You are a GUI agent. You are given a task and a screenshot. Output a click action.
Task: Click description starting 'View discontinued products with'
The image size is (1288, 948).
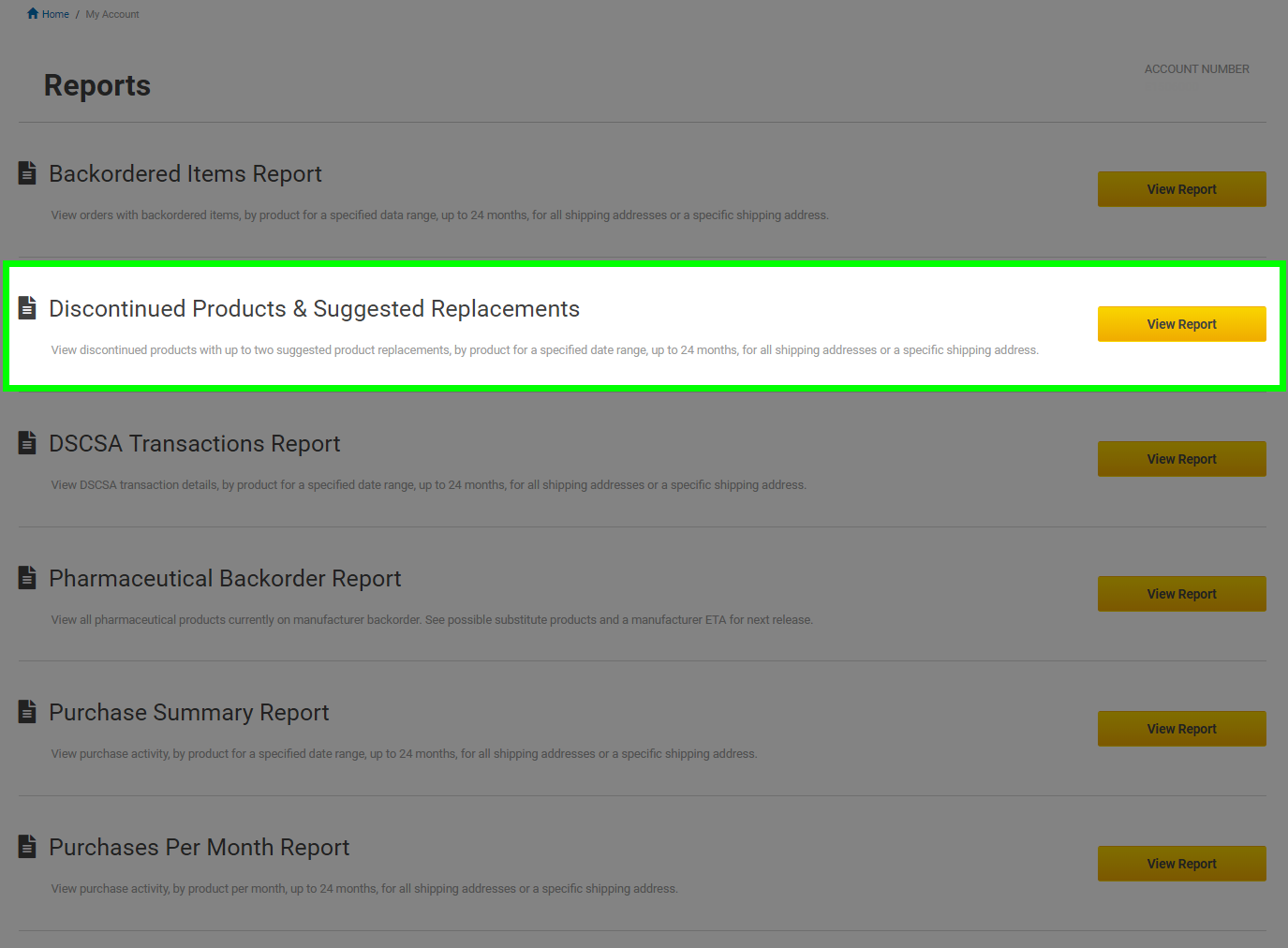tap(545, 350)
